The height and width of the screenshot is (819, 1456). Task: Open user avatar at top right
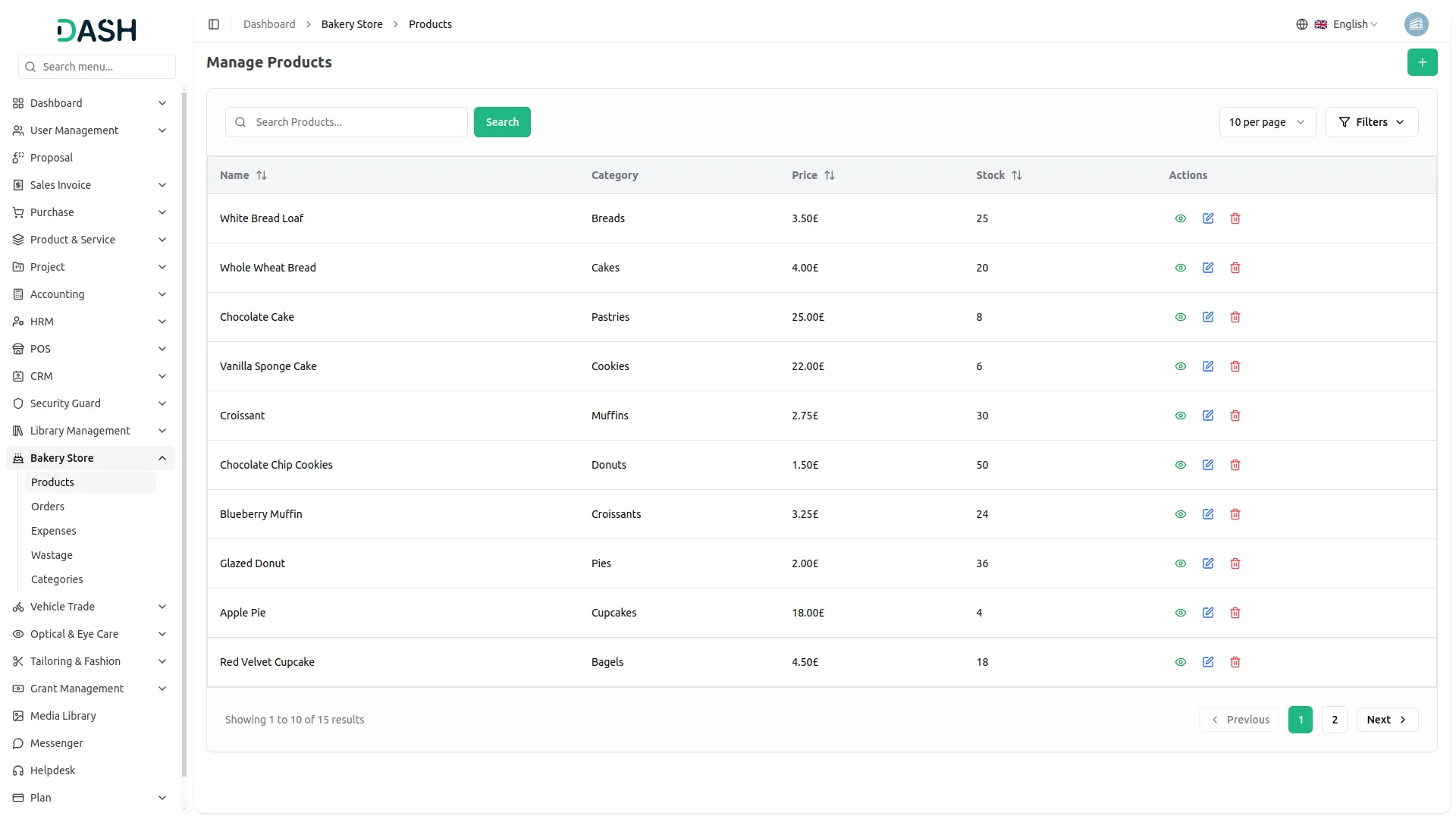click(1416, 24)
